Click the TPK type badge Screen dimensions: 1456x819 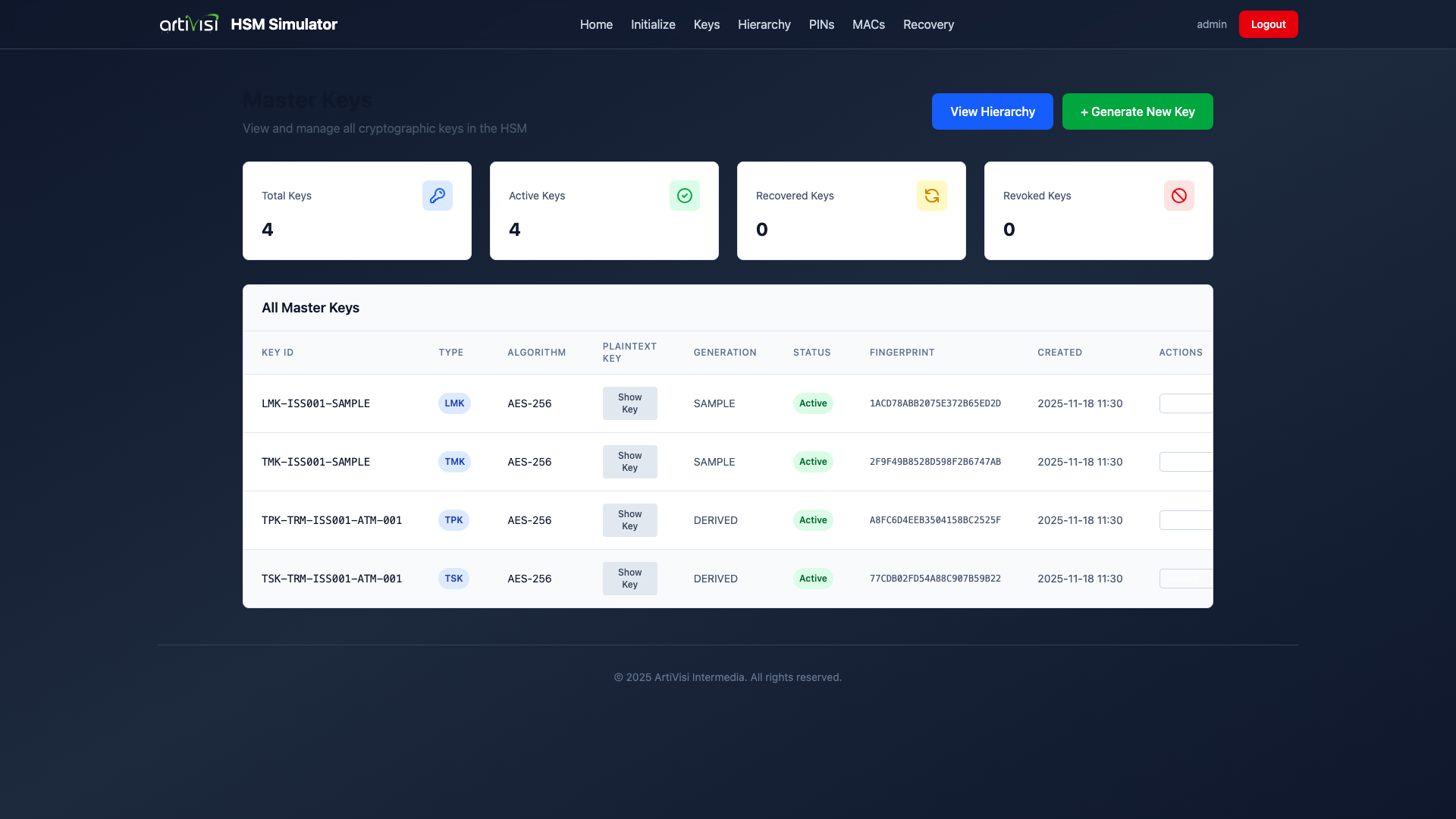[x=453, y=520]
